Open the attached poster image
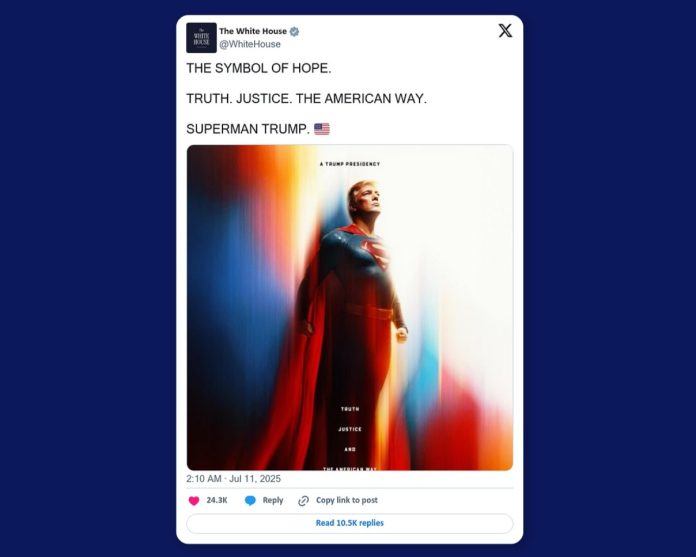This screenshot has height=557, width=696. [x=350, y=307]
